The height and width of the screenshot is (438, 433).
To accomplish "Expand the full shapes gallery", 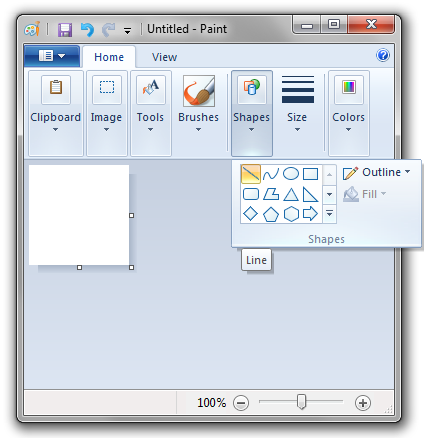I will (329, 213).
